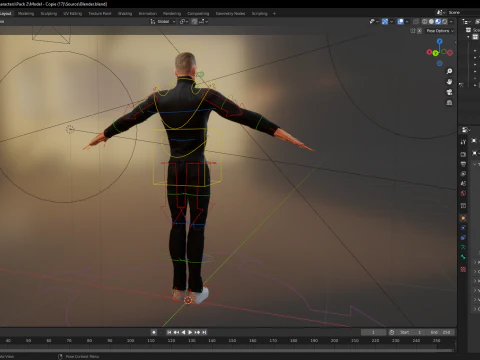Click the current frame number field

tap(373, 332)
